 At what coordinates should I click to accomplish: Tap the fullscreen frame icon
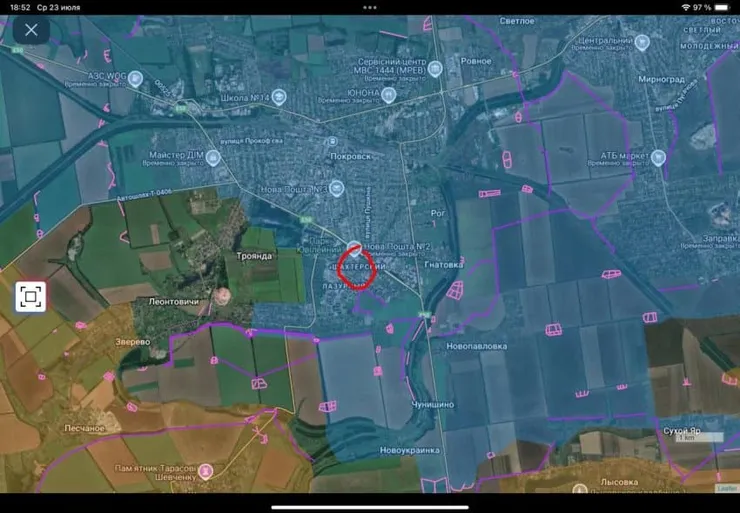[x=31, y=297]
